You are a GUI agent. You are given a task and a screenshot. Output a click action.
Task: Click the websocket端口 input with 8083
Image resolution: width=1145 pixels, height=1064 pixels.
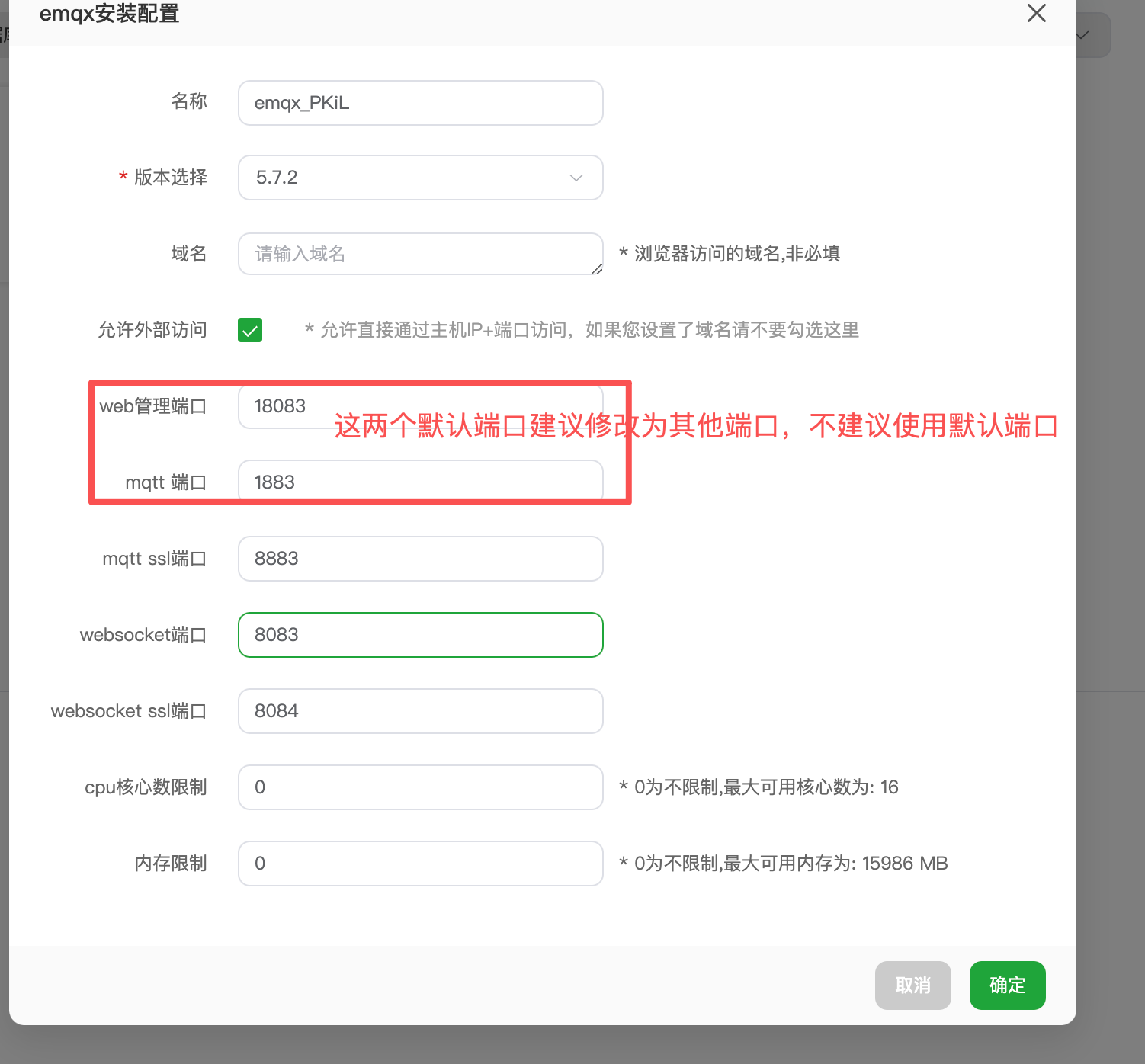click(x=420, y=635)
